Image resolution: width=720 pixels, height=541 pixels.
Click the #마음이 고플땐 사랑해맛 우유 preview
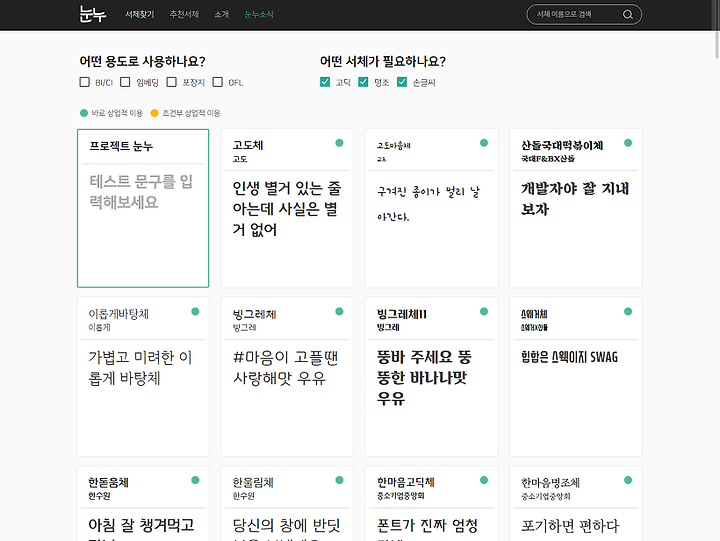pyautogui.click(x=285, y=367)
